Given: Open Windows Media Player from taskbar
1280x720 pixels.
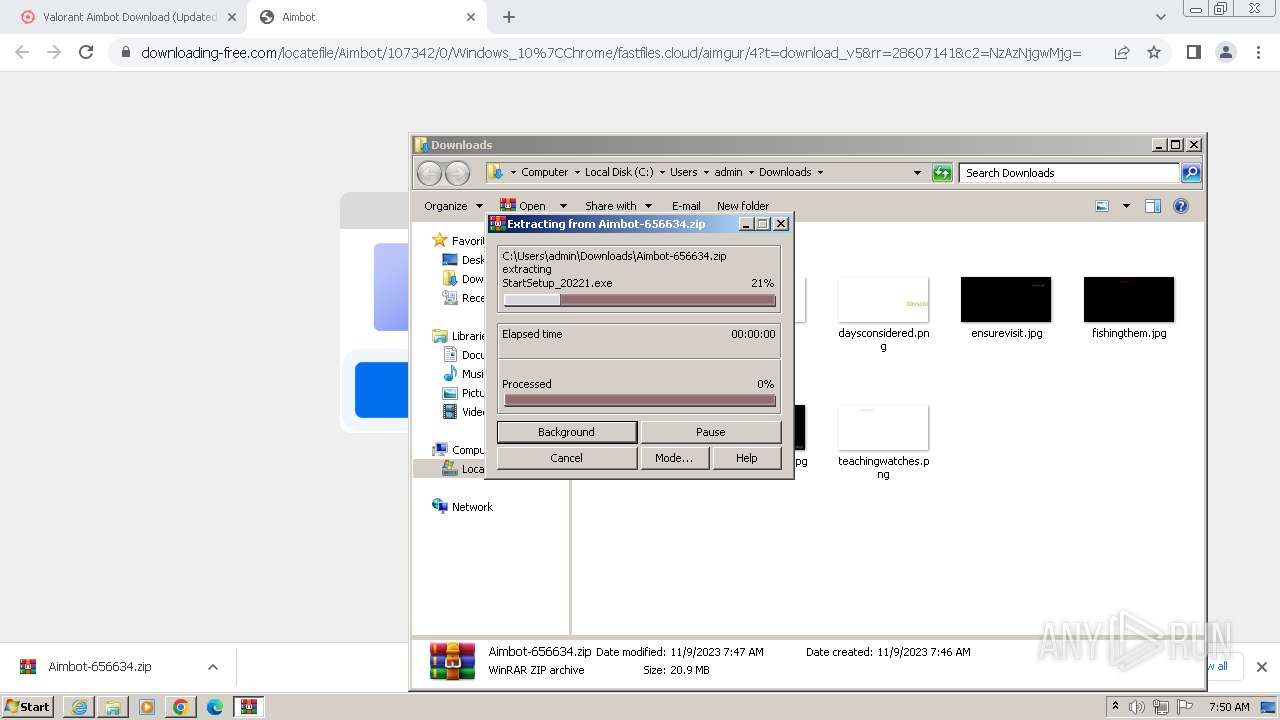Looking at the screenshot, I should click(147, 707).
